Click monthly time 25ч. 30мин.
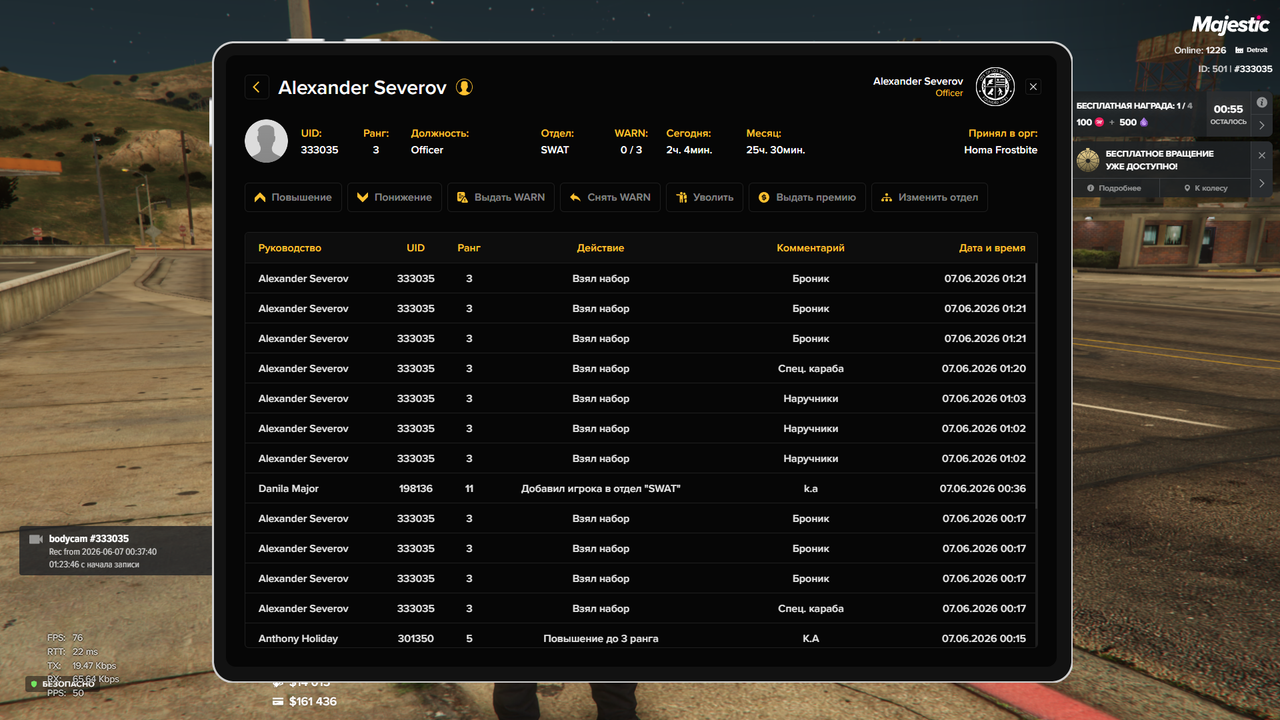Viewport: 1280px width, 720px height. point(775,150)
